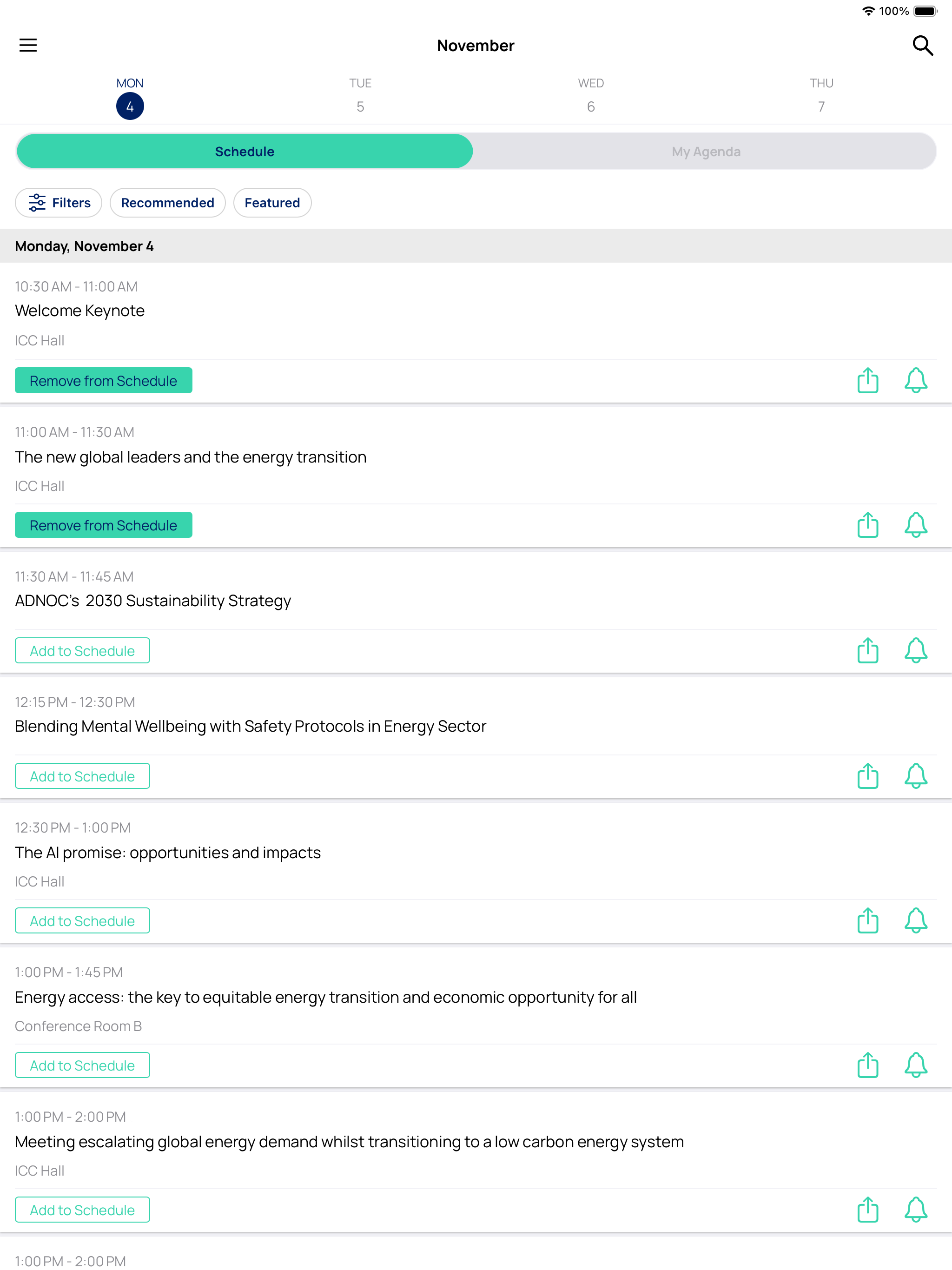Screen dimensions: 952x1270
Task: Select Thursday 7 in date bar
Action: (x=820, y=98)
